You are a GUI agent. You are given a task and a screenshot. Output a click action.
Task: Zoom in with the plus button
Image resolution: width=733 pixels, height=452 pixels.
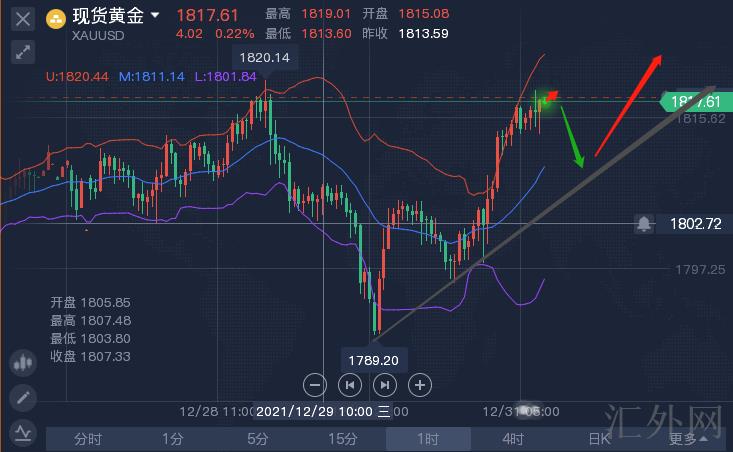pos(420,384)
